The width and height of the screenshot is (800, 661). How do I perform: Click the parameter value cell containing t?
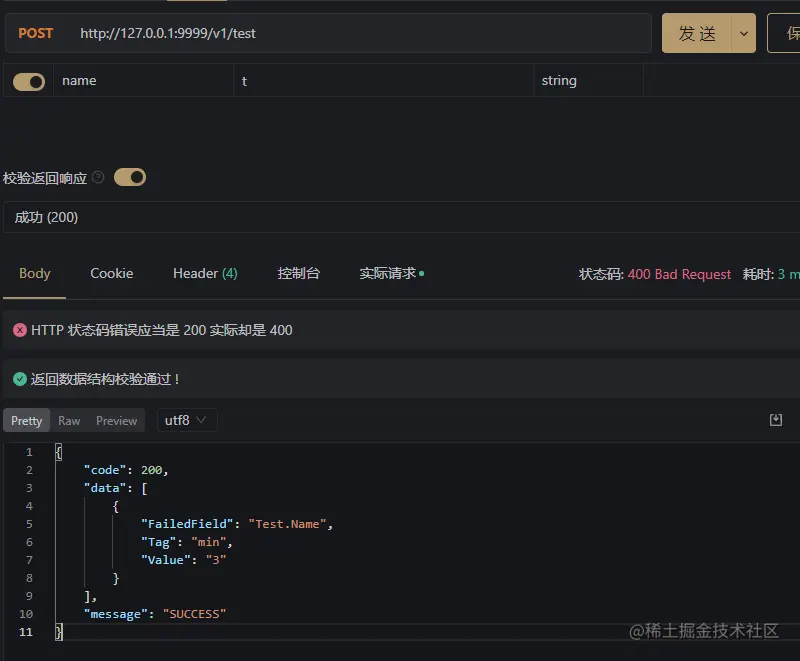(x=383, y=81)
